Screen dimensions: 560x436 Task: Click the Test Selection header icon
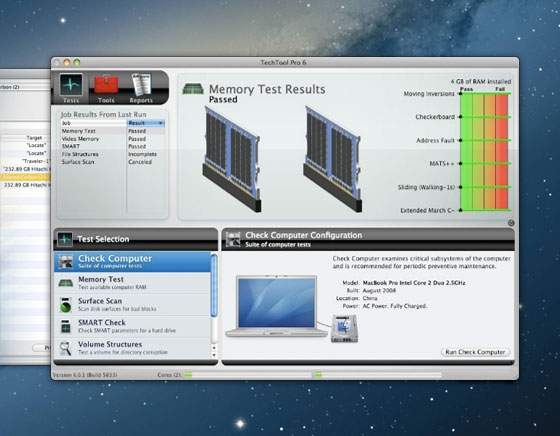pos(65,239)
